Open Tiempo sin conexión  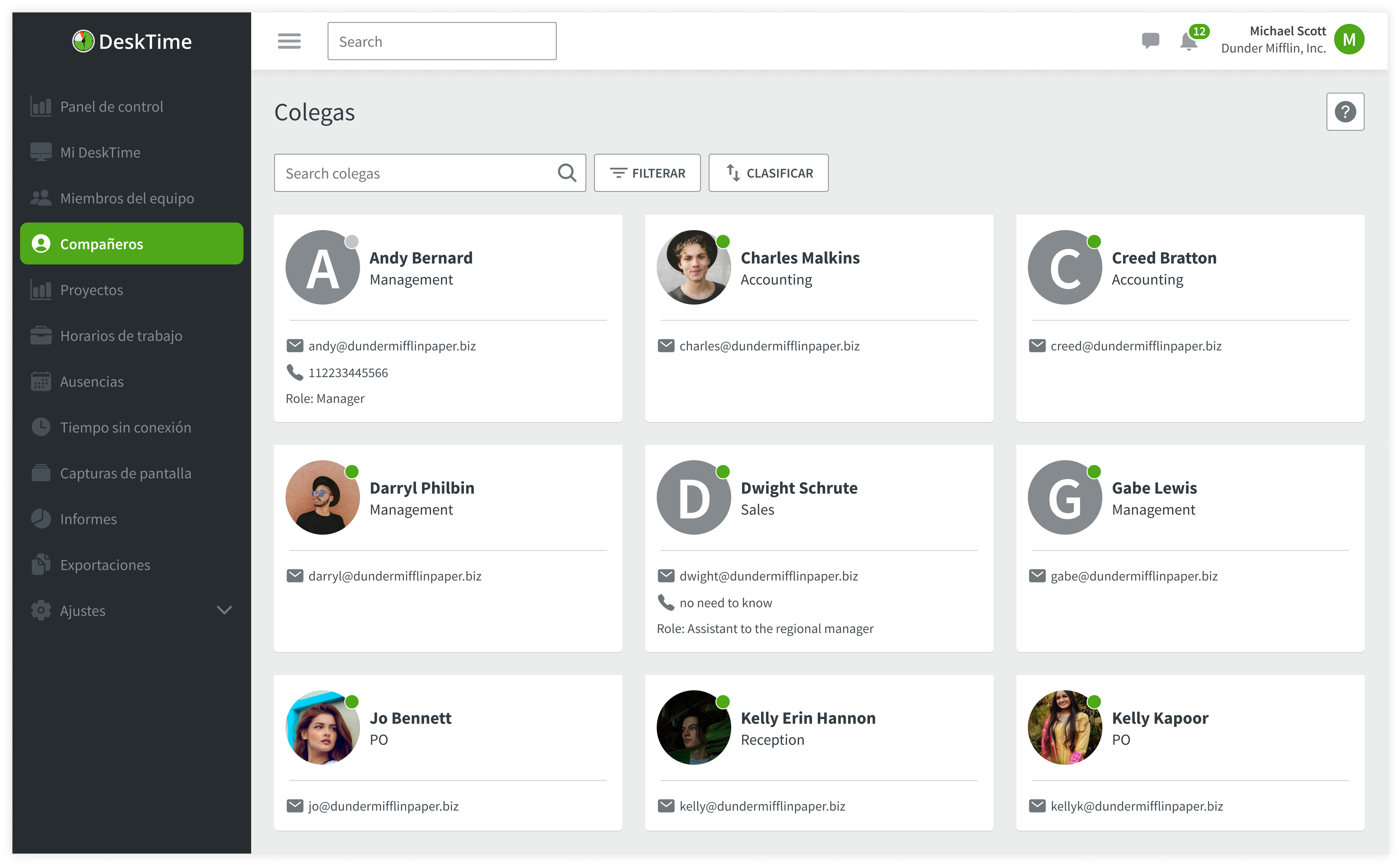point(132,427)
